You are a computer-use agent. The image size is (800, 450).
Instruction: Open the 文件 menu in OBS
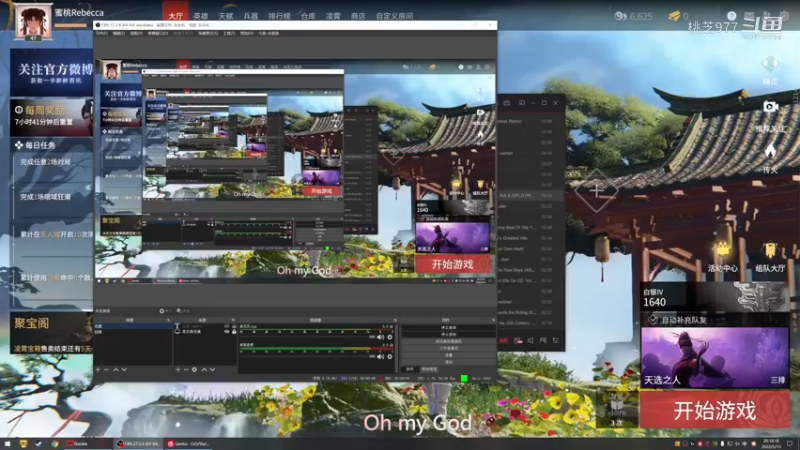(x=102, y=33)
